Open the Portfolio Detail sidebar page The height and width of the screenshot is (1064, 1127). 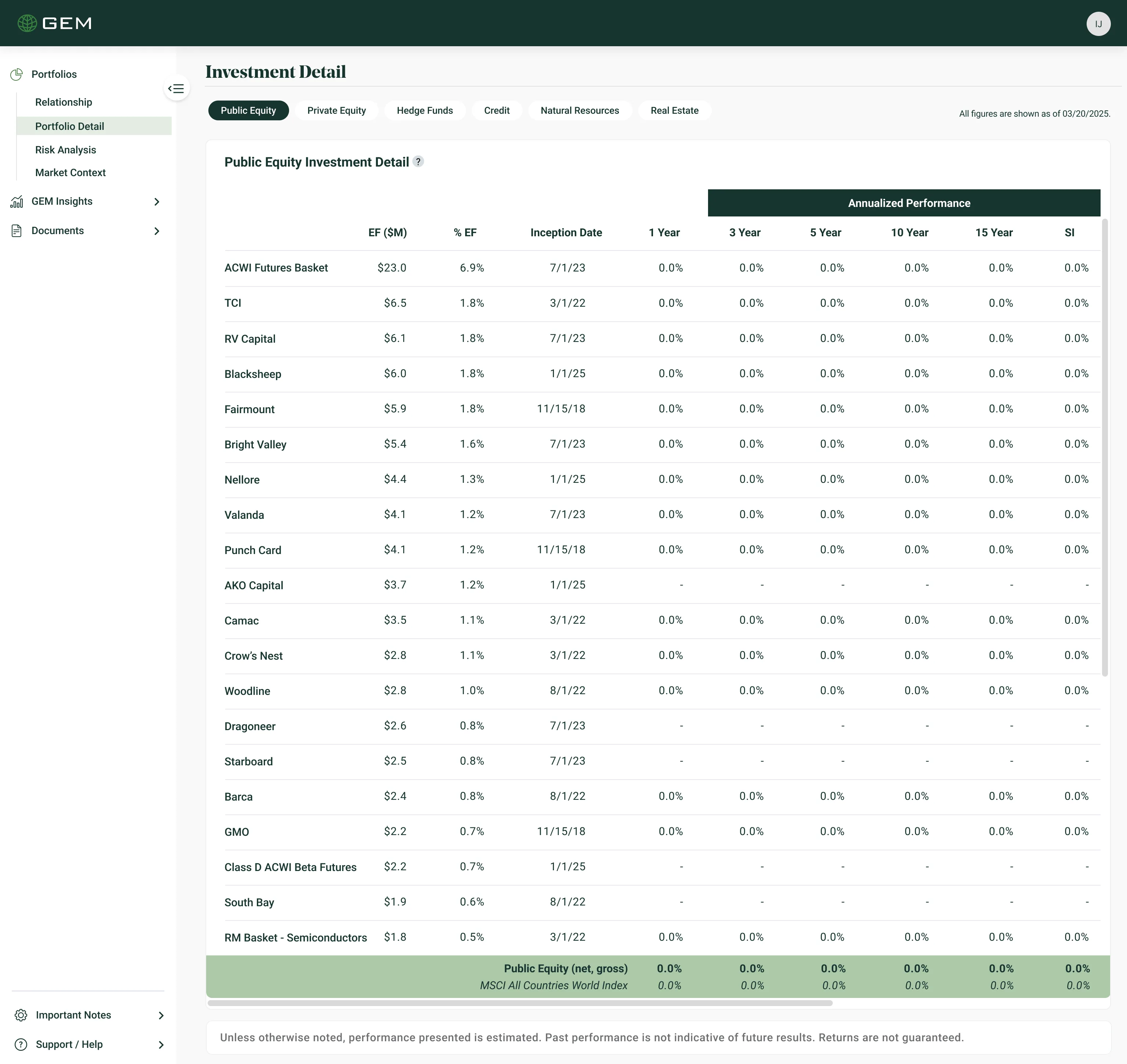(x=94, y=126)
